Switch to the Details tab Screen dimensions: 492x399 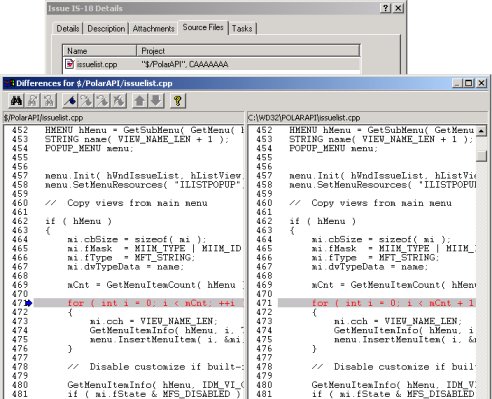[68, 29]
